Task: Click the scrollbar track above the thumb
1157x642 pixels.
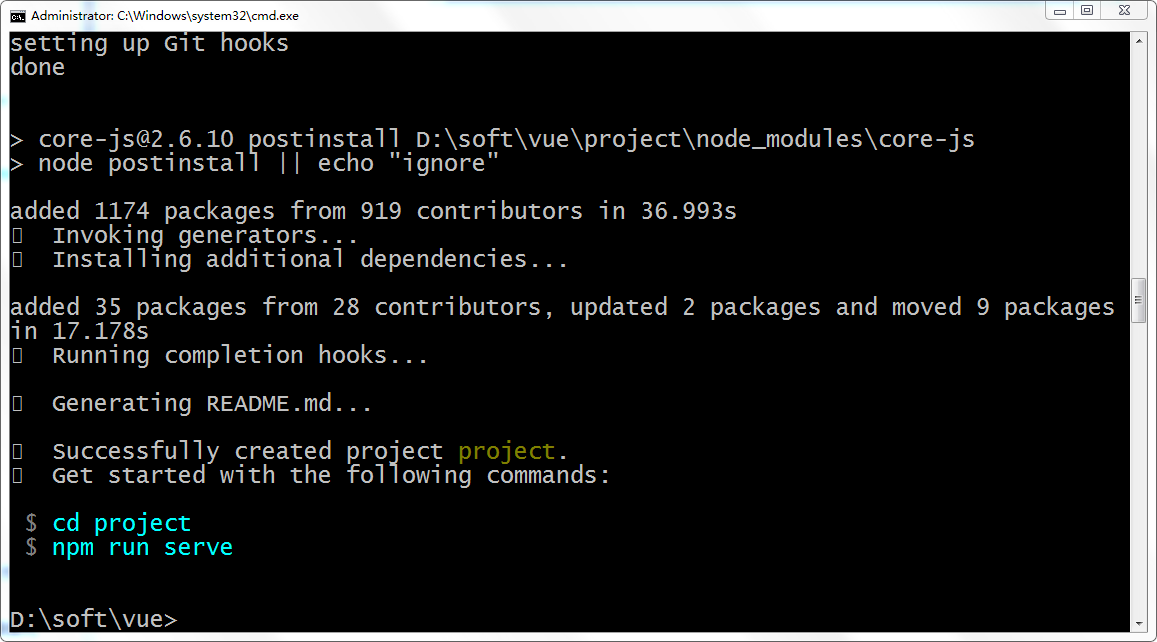Action: tap(1138, 160)
